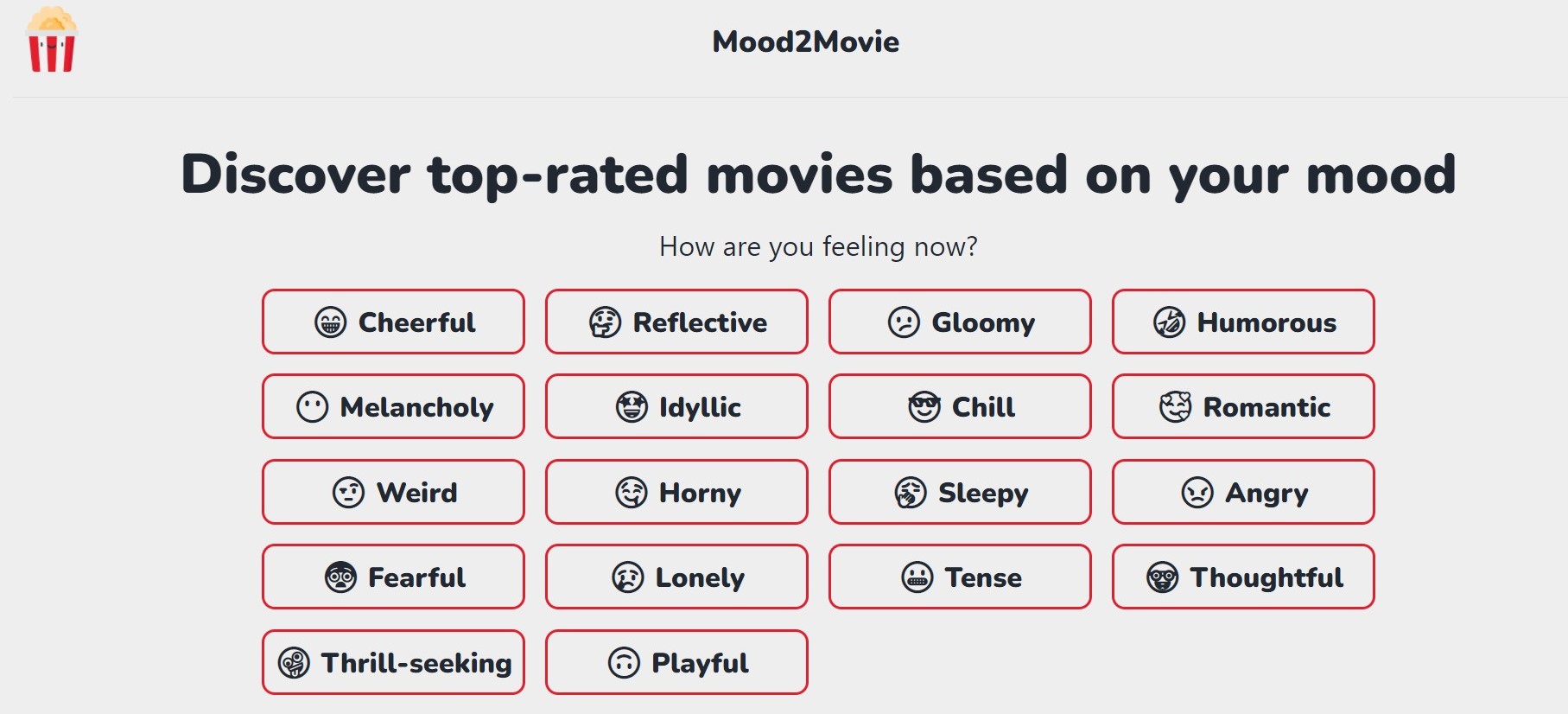Click the star-eyed emoji beside Idyllic

(632, 407)
